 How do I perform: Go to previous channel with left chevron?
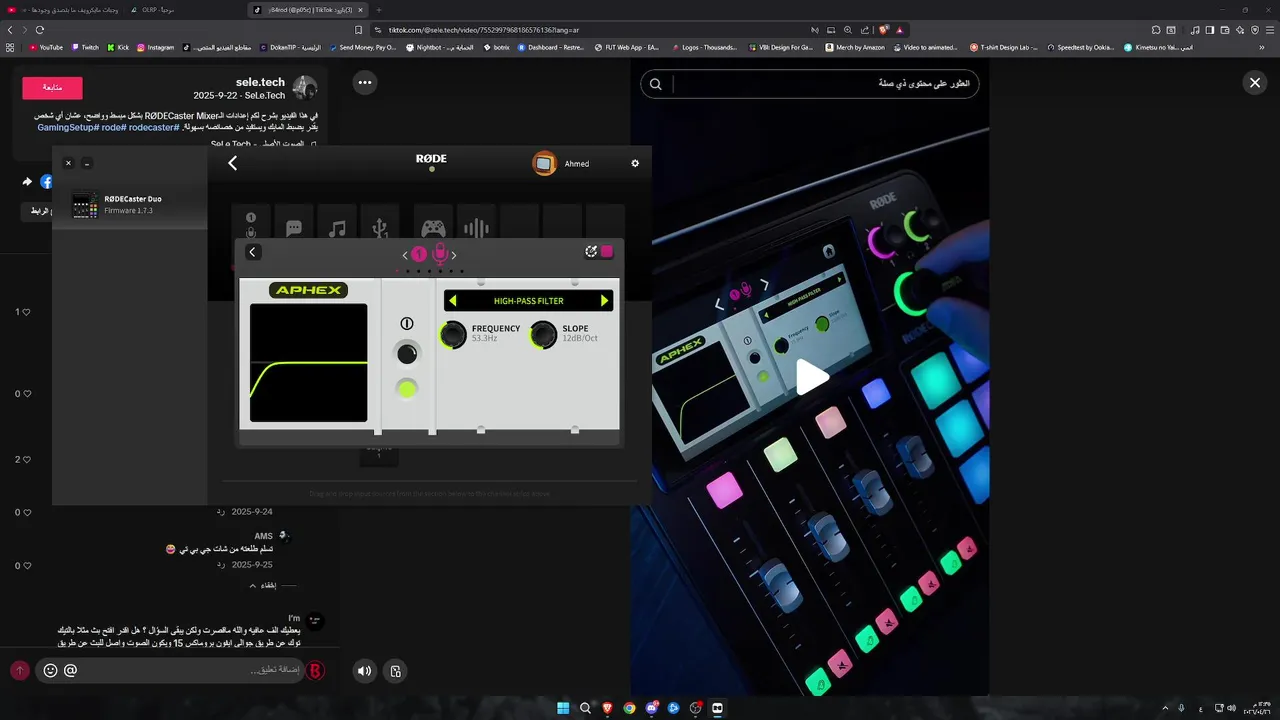[405, 255]
